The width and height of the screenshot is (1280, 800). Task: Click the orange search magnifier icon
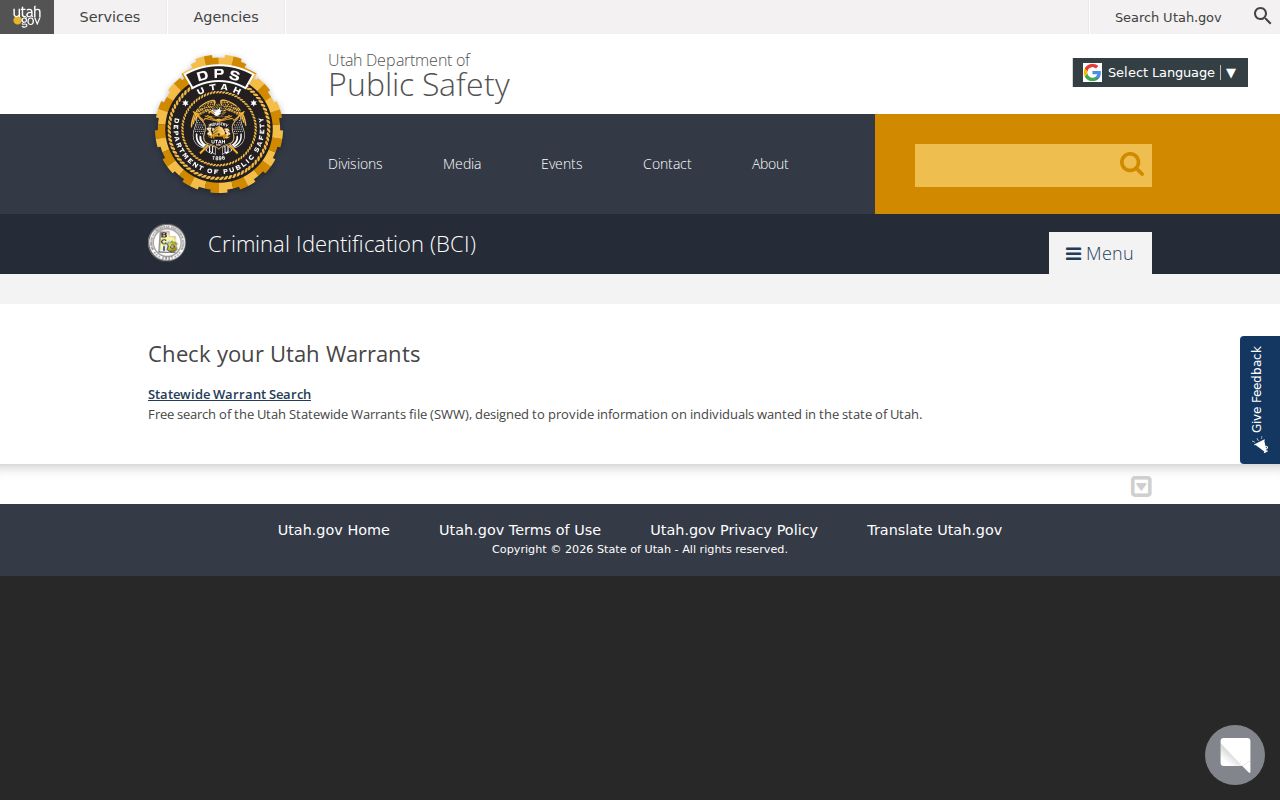tap(1131, 164)
